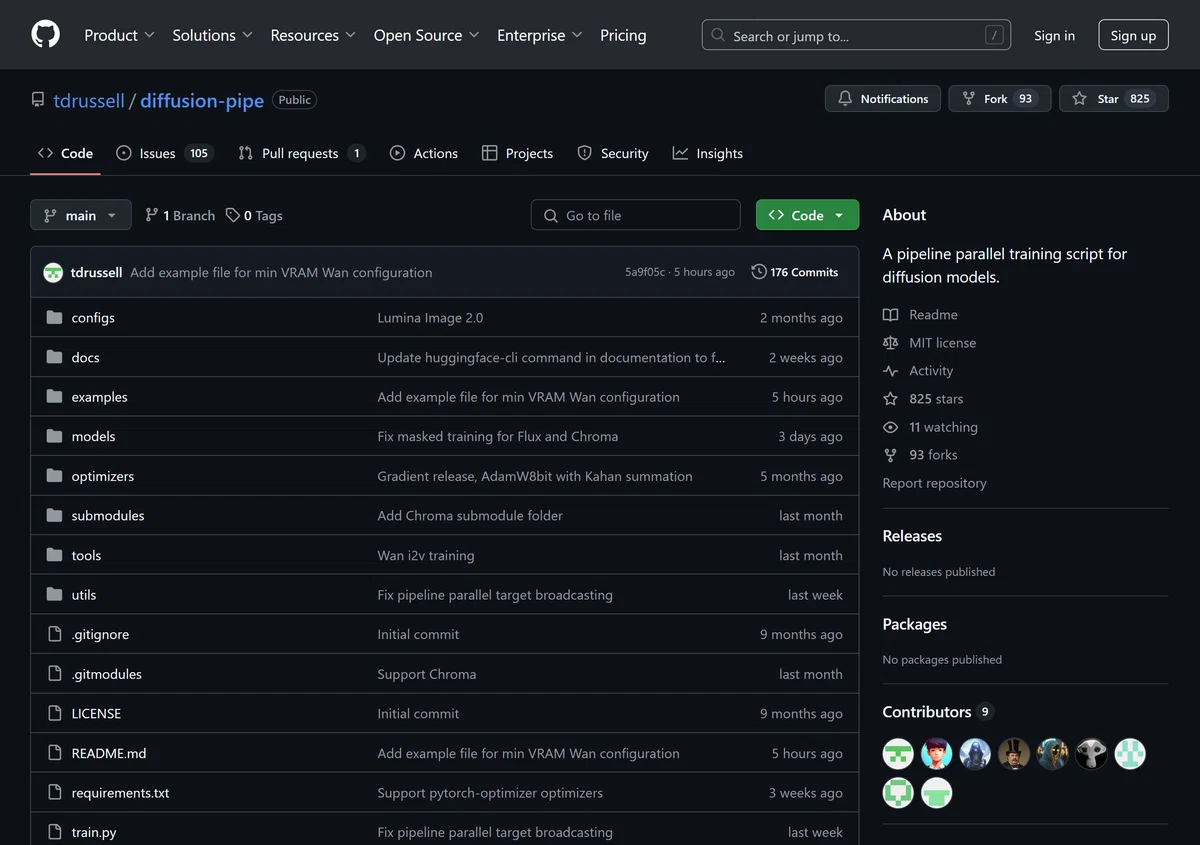
Task: Expand the Solutions menu
Action: pyautogui.click(x=212, y=35)
